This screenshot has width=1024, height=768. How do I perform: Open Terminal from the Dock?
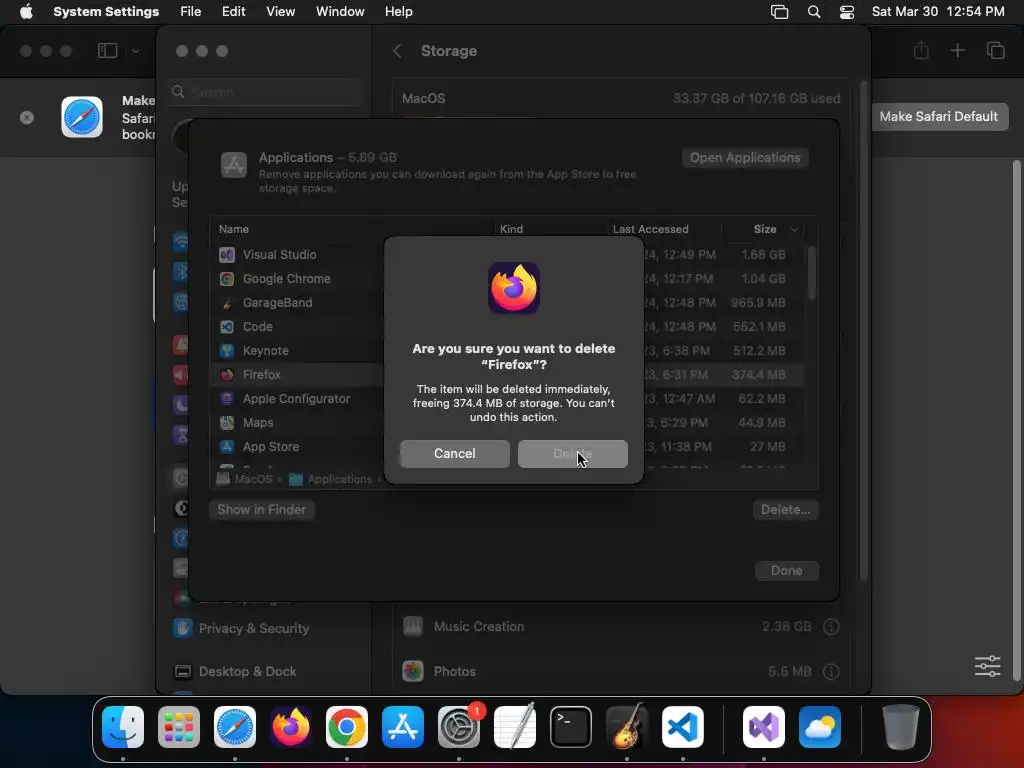click(571, 726)
